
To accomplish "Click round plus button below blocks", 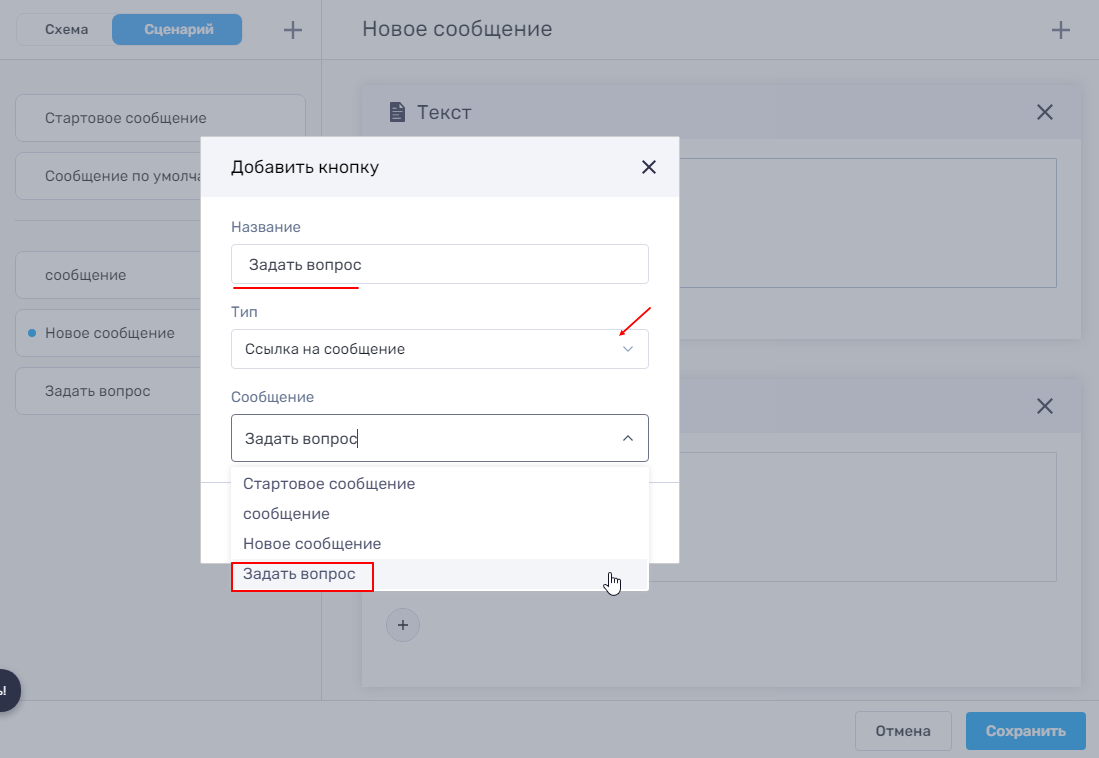I will click(403, 625).
